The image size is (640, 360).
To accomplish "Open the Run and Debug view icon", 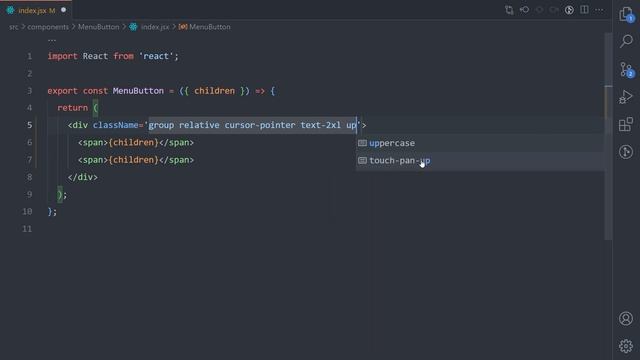I will [626, 97].
